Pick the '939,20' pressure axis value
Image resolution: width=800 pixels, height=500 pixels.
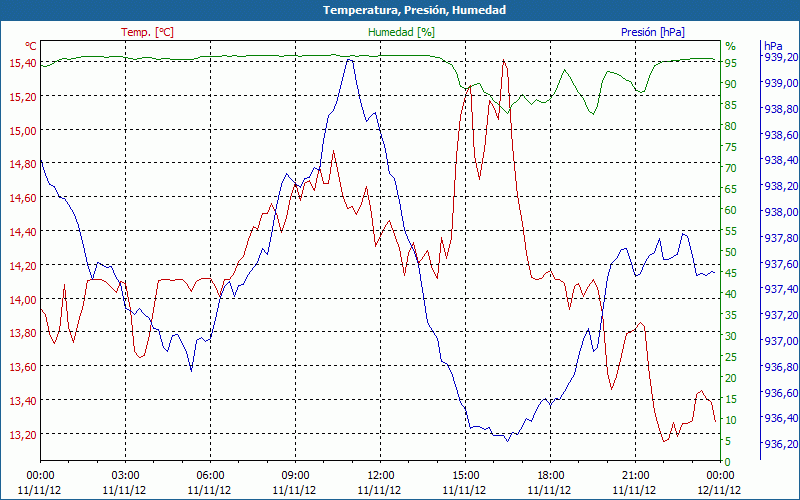pos(780,57)
